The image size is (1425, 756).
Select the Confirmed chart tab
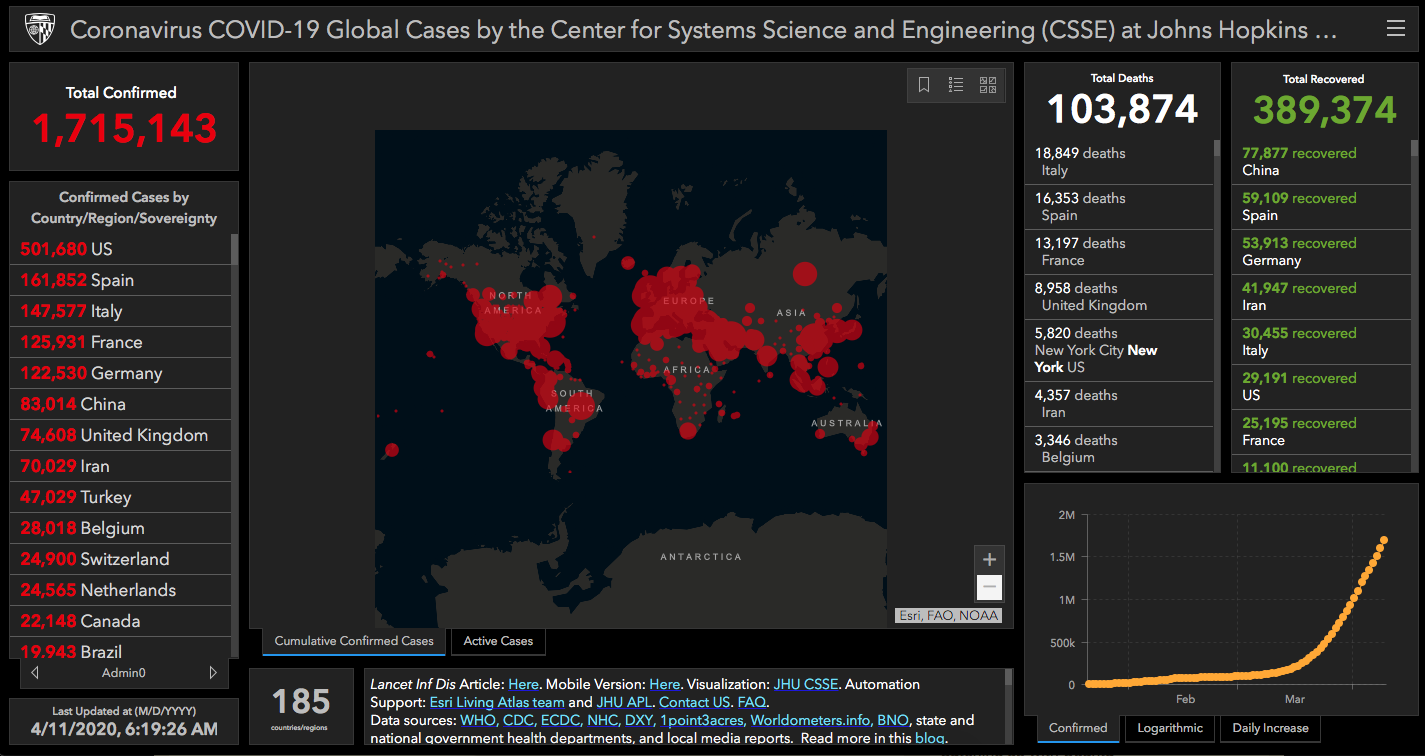[1078, 728]
